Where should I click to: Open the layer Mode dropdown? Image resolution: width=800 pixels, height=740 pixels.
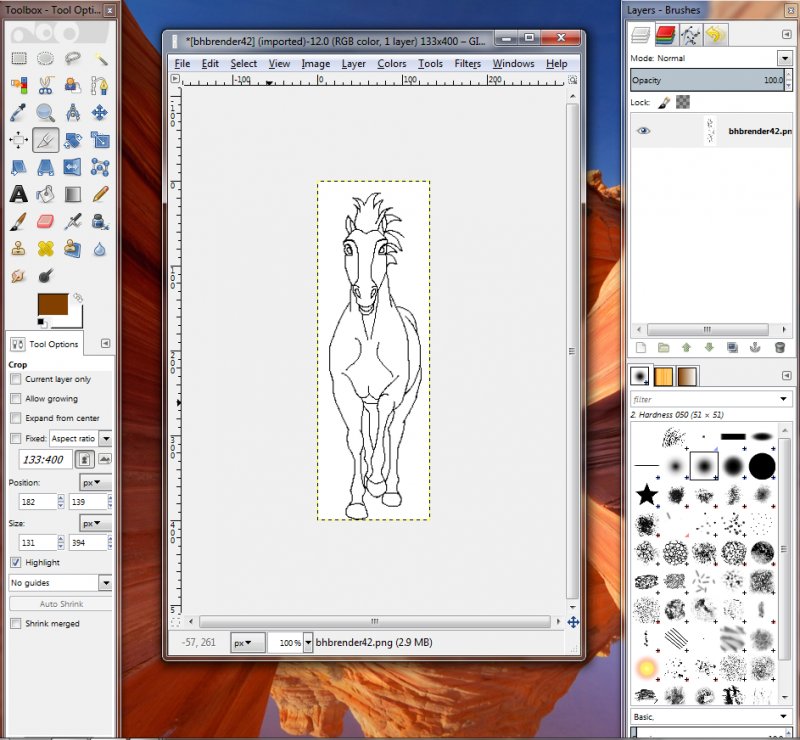click(x=785, y=58)
